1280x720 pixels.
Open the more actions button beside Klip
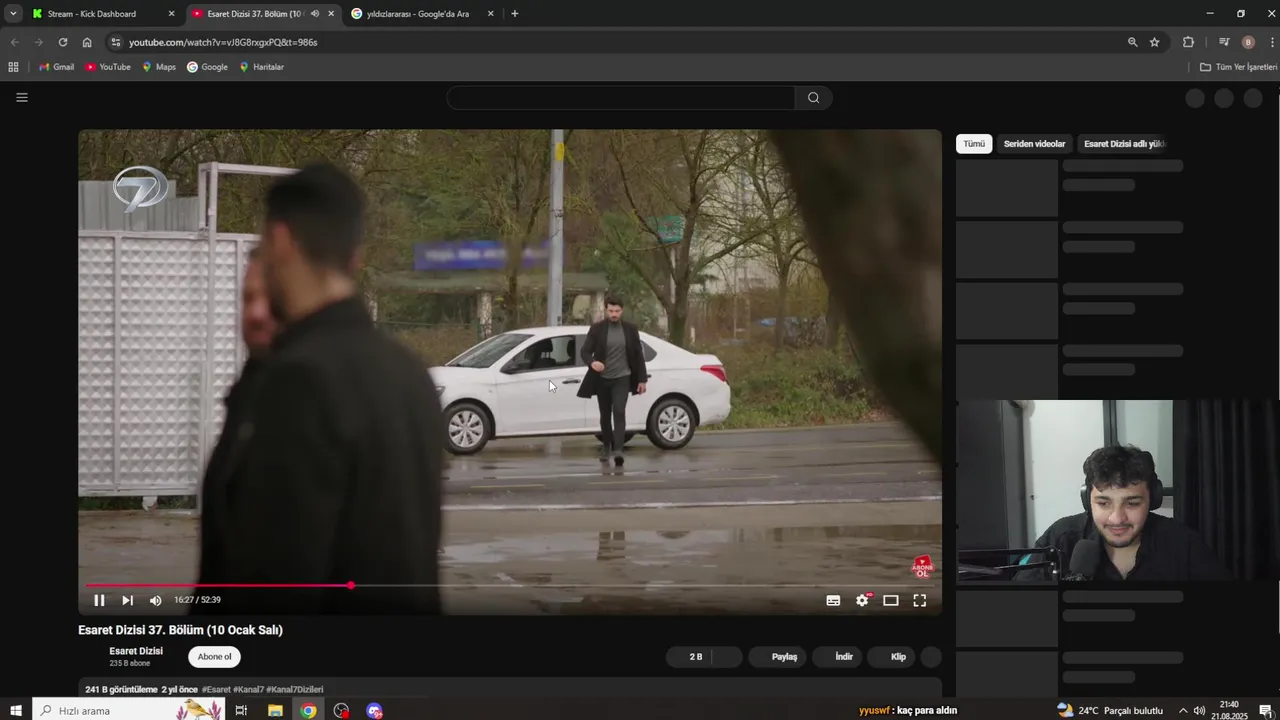[931, 657]
